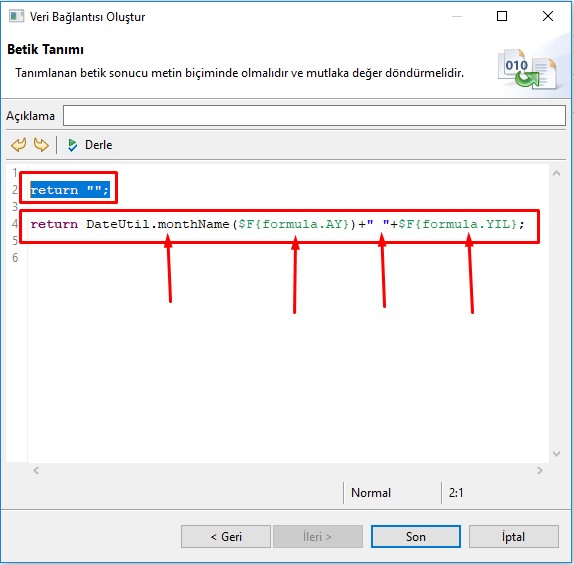The height and width of the screenshot is (565, 574).
Task: Click on DateUtil.monthName in line 4
Action: click(x=157, y=224)
